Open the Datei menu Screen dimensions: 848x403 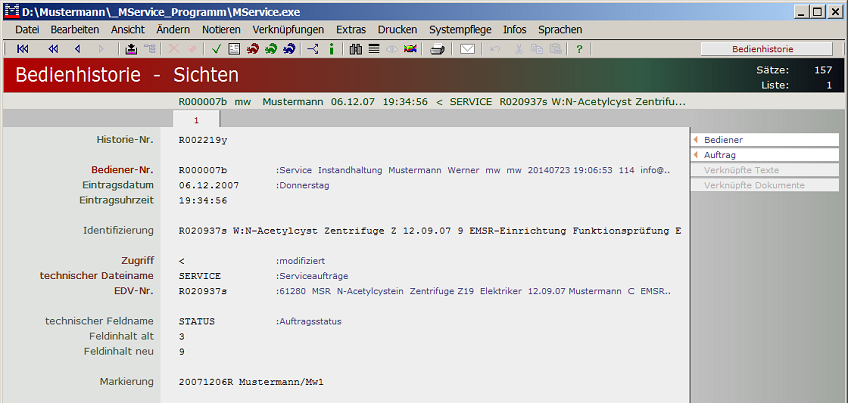(x=27, y=29)
